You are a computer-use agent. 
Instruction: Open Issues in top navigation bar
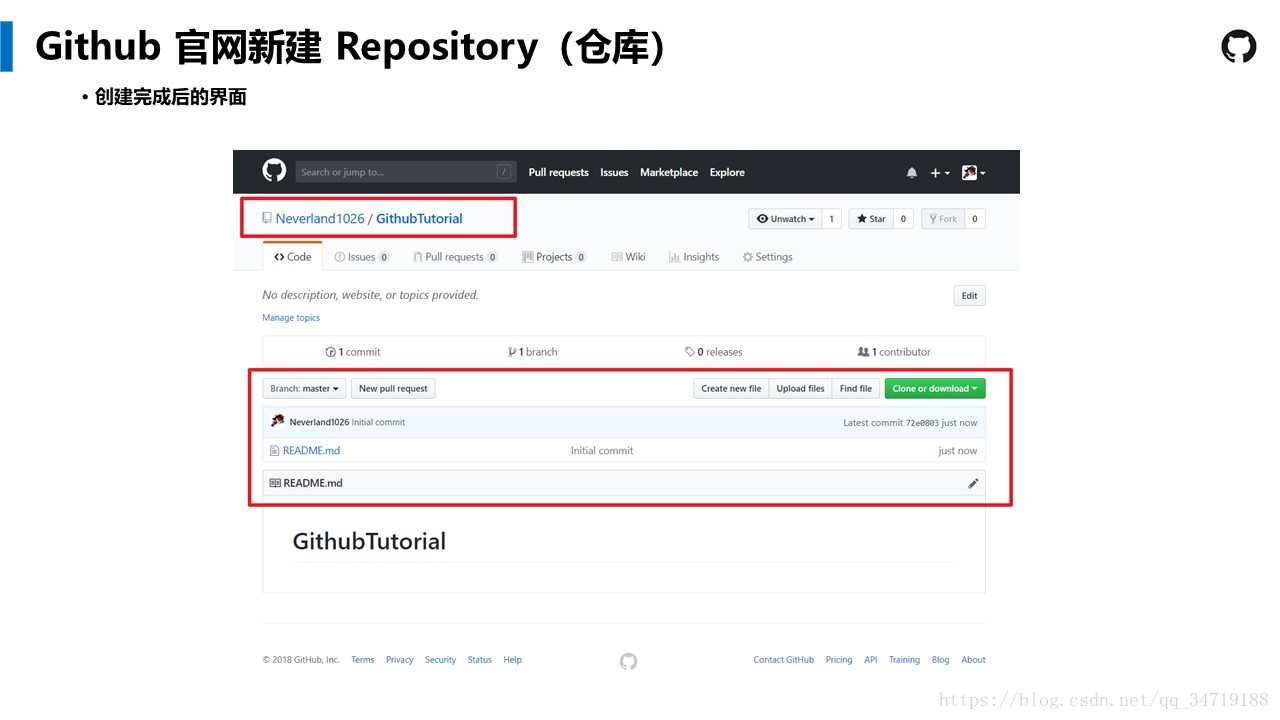pyautogui.click(x=614, y=173)
